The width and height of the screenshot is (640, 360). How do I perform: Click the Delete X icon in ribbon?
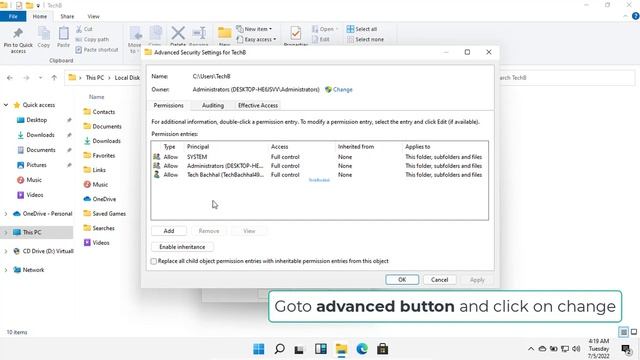click(x=178, y=33)
